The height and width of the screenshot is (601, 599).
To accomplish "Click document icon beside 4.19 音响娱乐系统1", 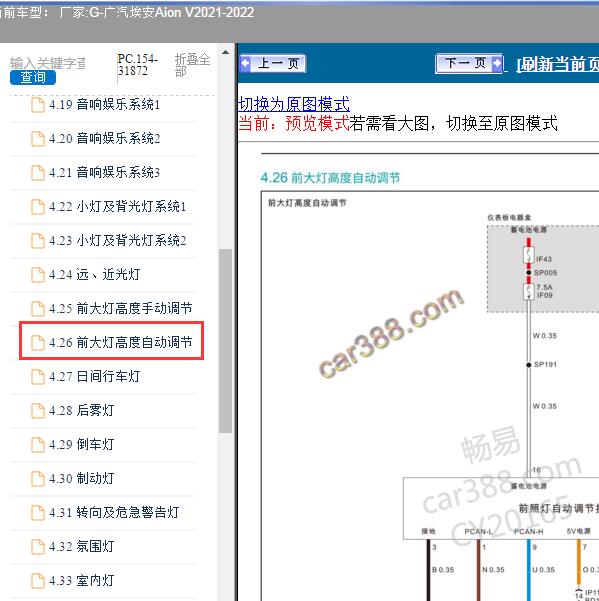I will pos(38,105).
